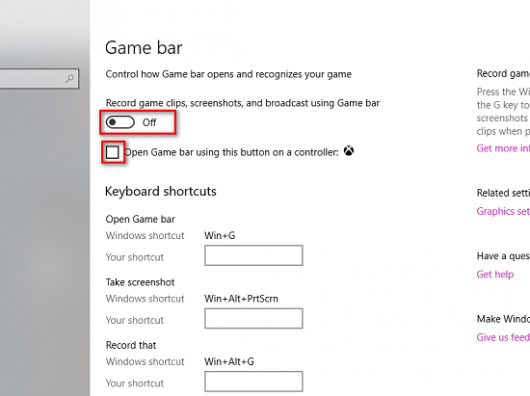
Task: Toggle the Record game clips switch
Action: [120, 122]
